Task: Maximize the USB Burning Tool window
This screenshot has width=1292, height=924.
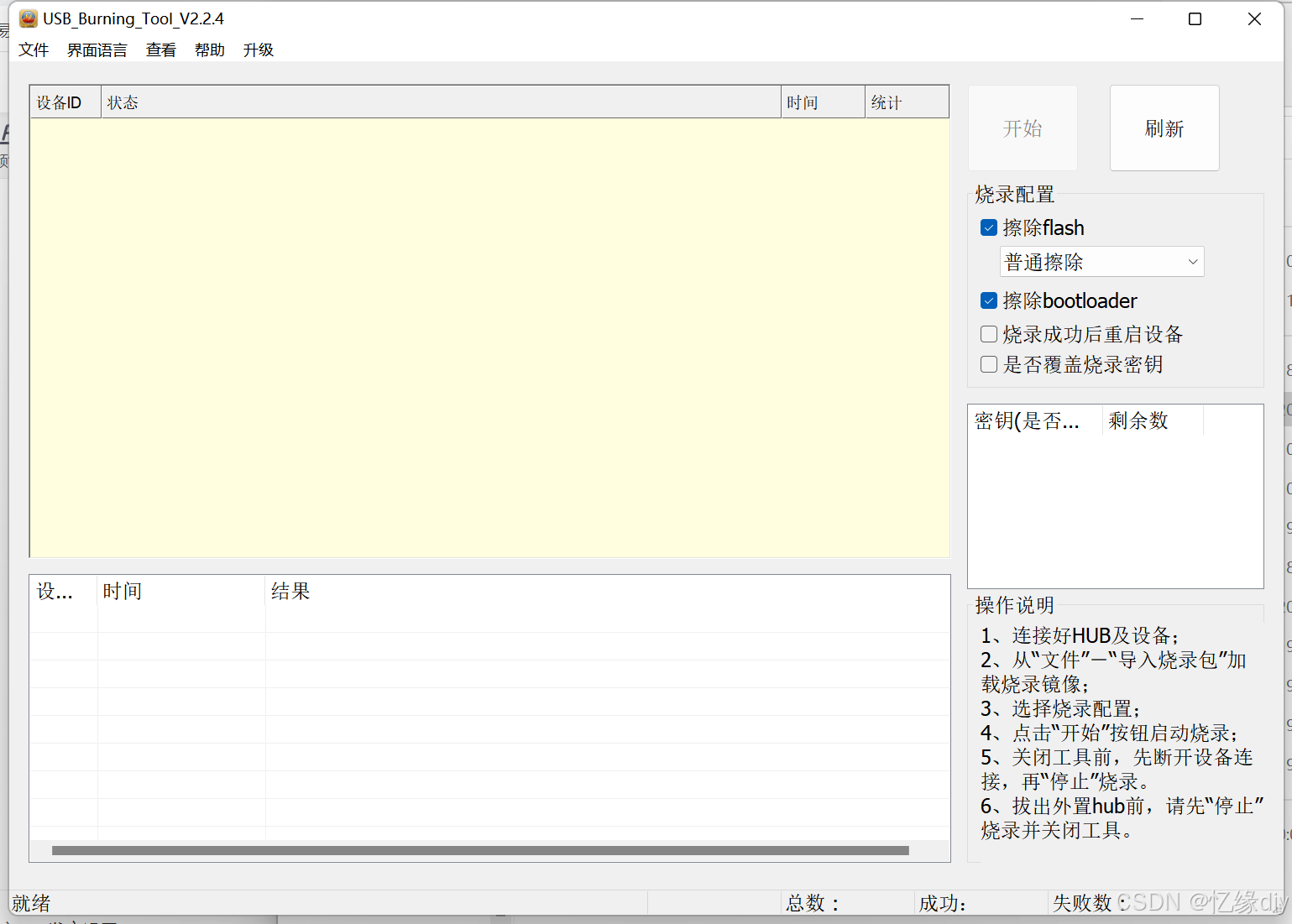Action: coord(1195,18)
